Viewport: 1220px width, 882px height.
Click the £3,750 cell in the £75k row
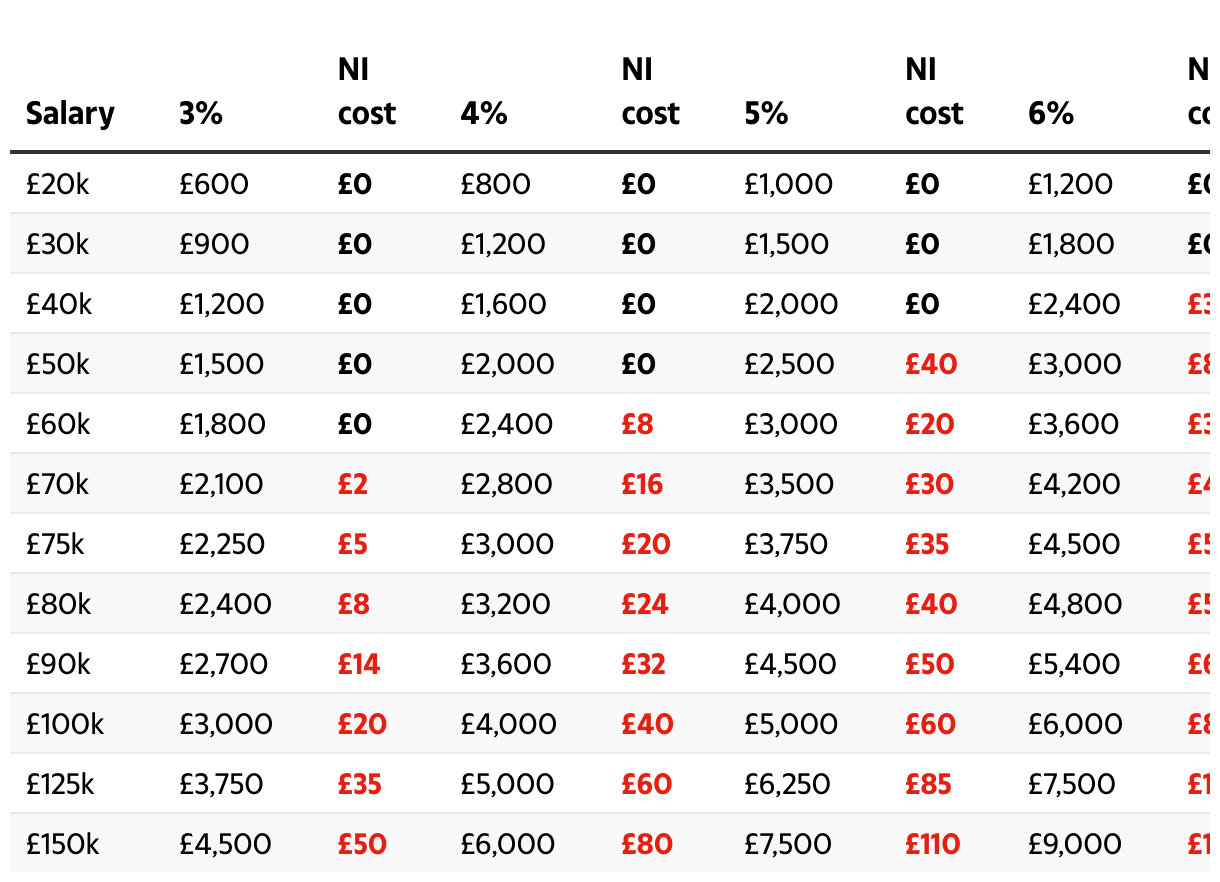[786, 544]
